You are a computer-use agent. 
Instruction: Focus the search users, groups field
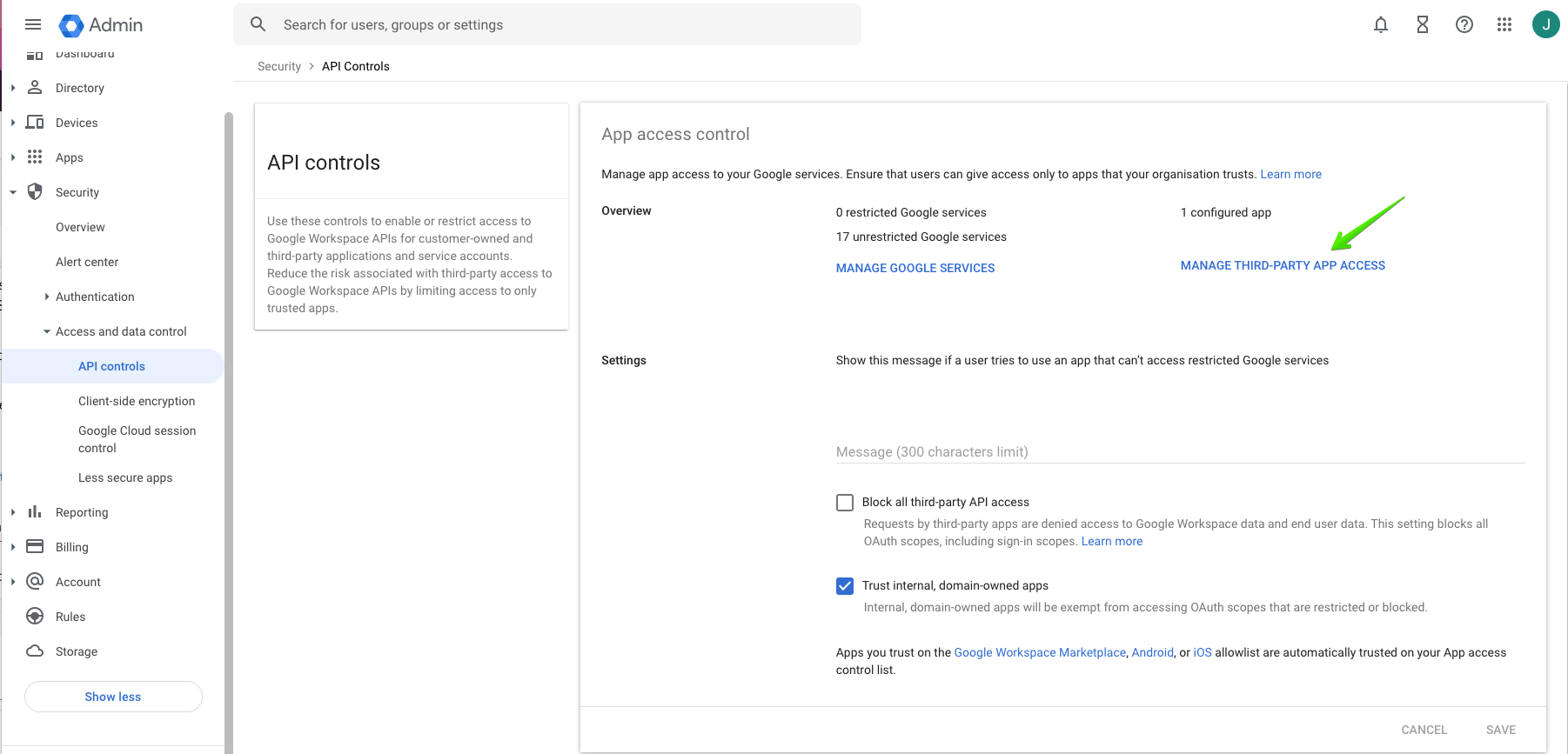pyautogui.click(x=546, y=24)
